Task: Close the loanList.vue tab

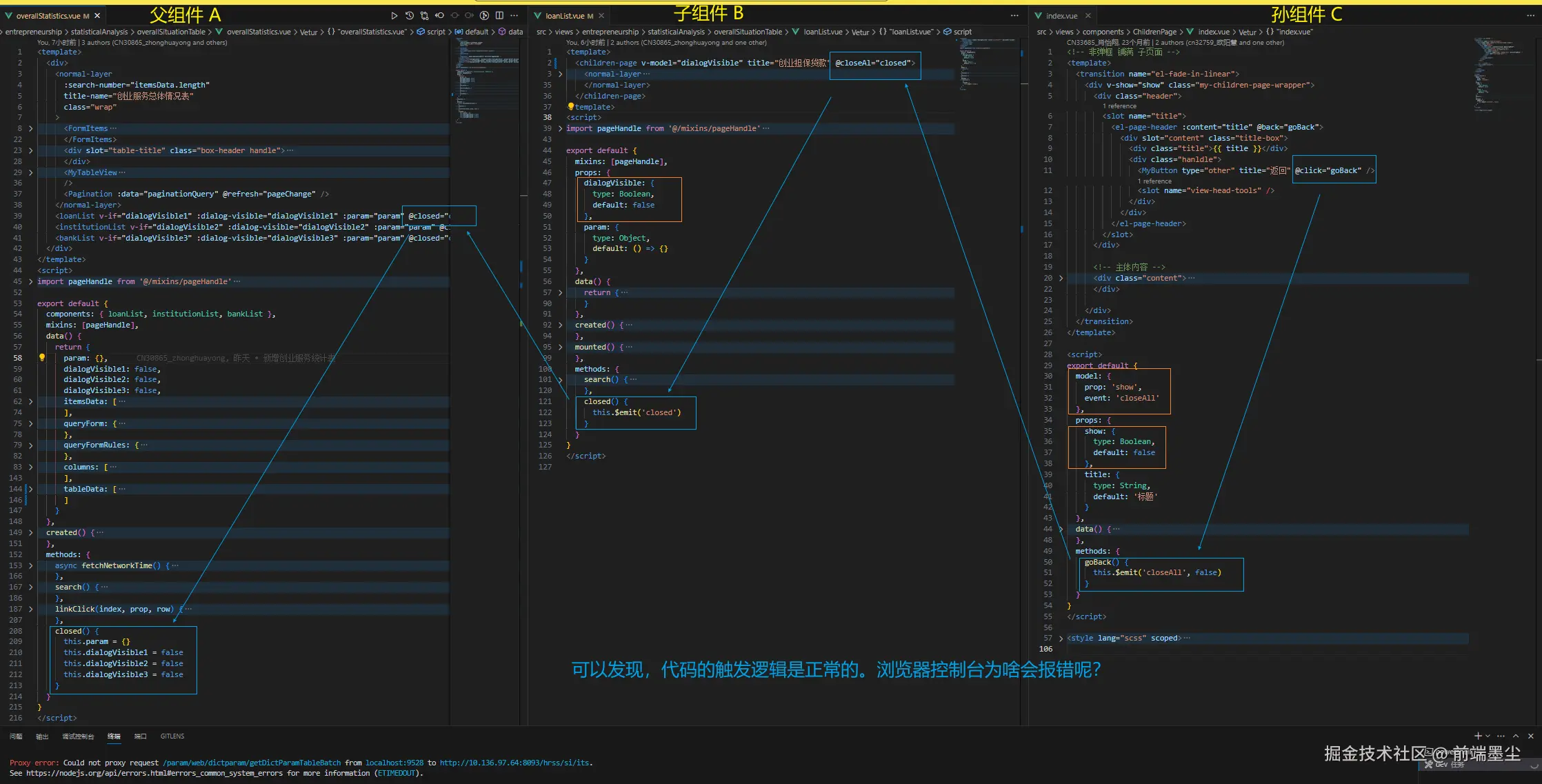Action: 601,15
